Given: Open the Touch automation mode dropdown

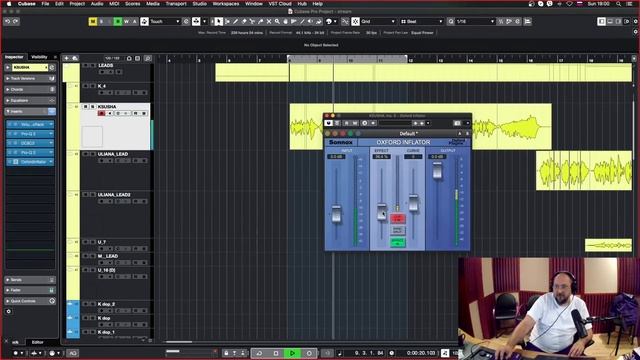Looking at the screenshot, I should pyautogui.click(x=165, y=21).
